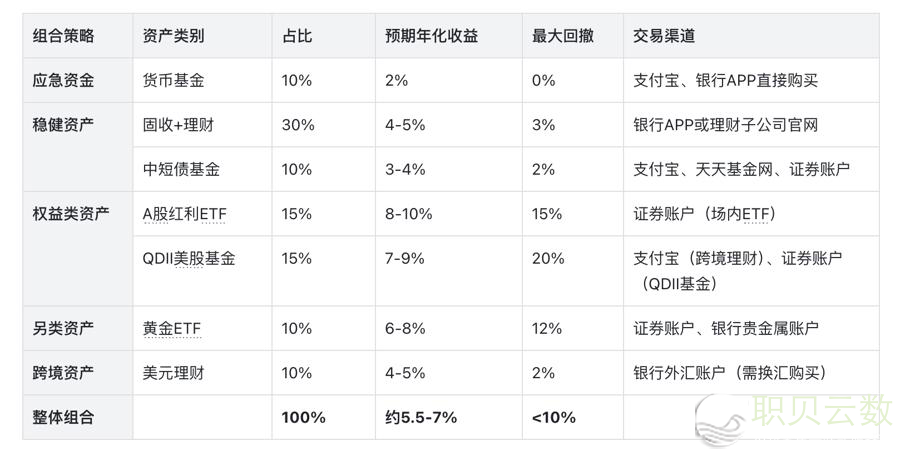Click the "最大回撤" column header

[563, 36]
